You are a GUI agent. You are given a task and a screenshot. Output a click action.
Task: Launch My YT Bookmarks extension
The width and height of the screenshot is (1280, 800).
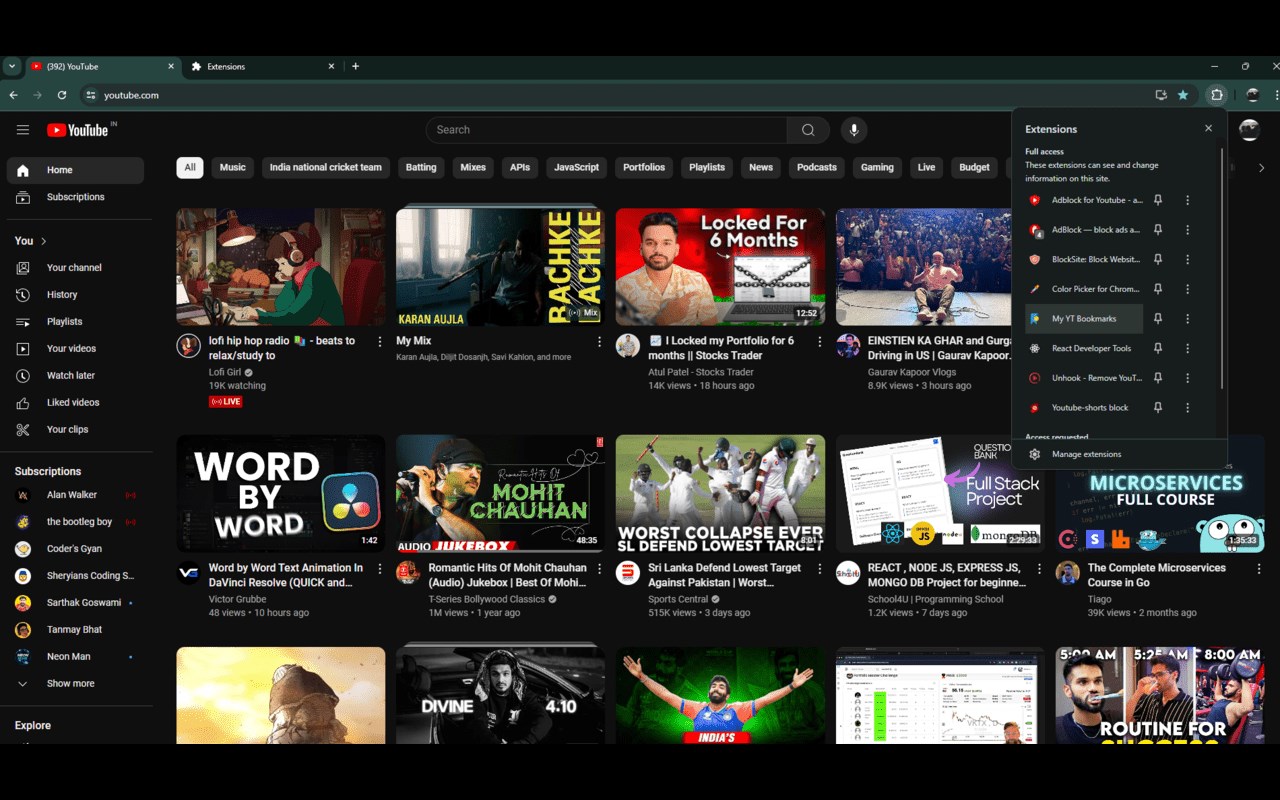pos(1084,319)
